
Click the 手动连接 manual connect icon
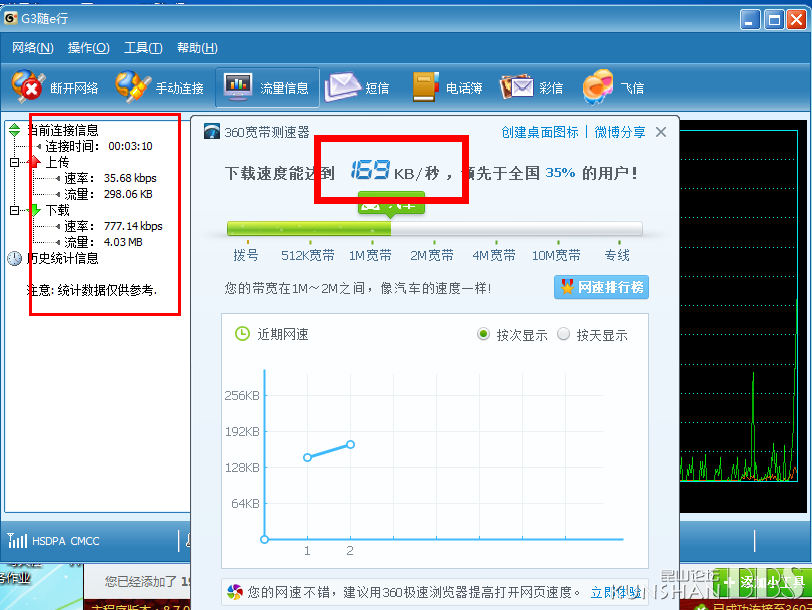(x=133, y=87)
